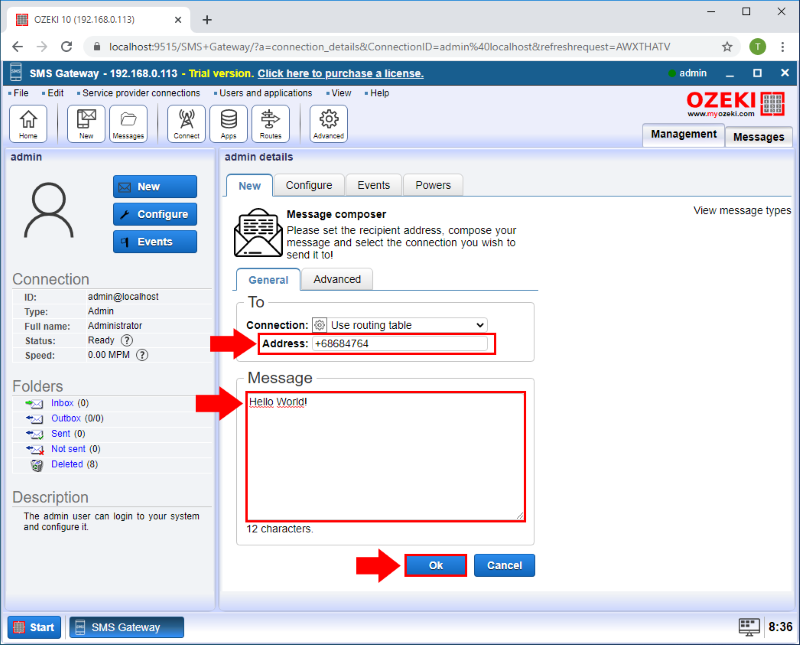800x645 pixels.
Task: Click the blue New button in admin panel
Action: coord(155,186)
